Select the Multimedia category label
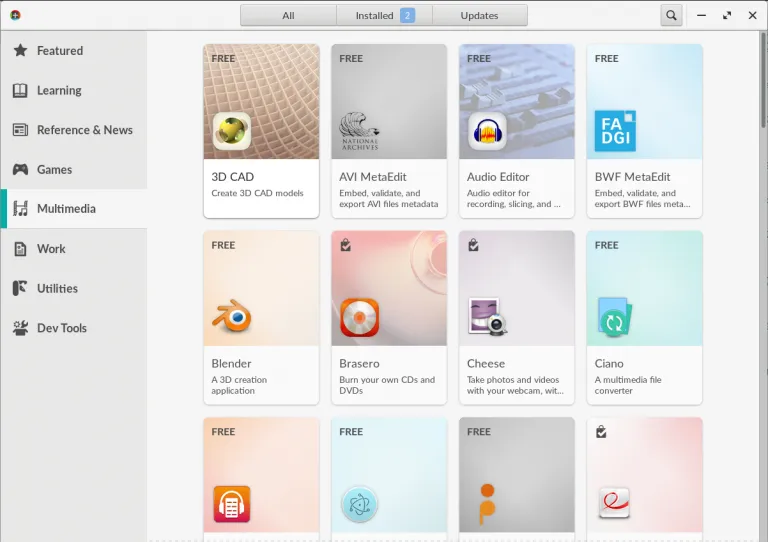 pos(66,209)
